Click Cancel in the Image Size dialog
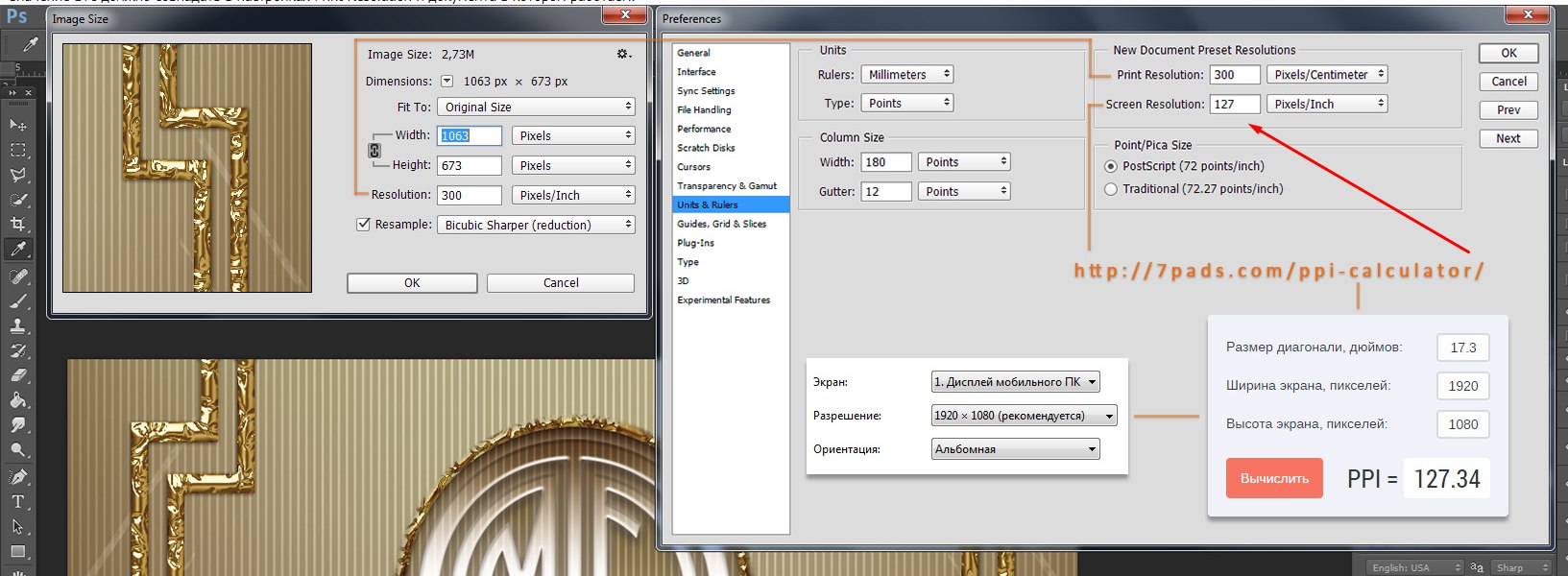The width and height of the screenshot is (1568, 576). [x=561, y=283]
